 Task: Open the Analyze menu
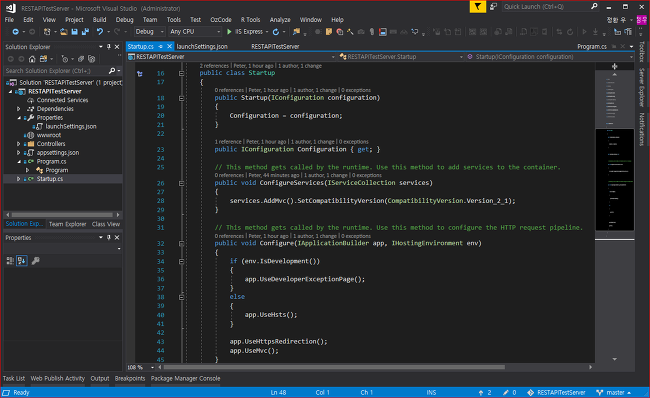[x=280, y=19]
